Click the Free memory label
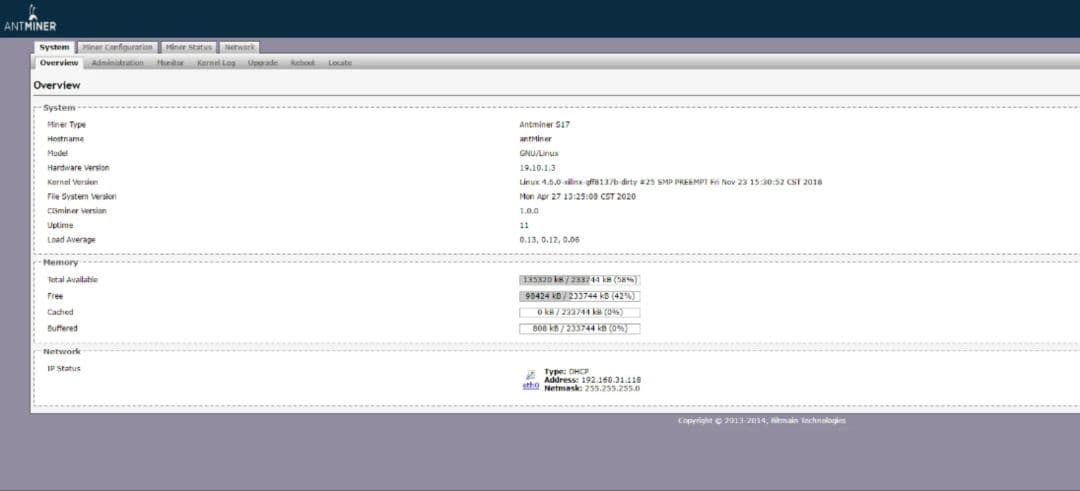1080x491 pixels. (55, 296)
